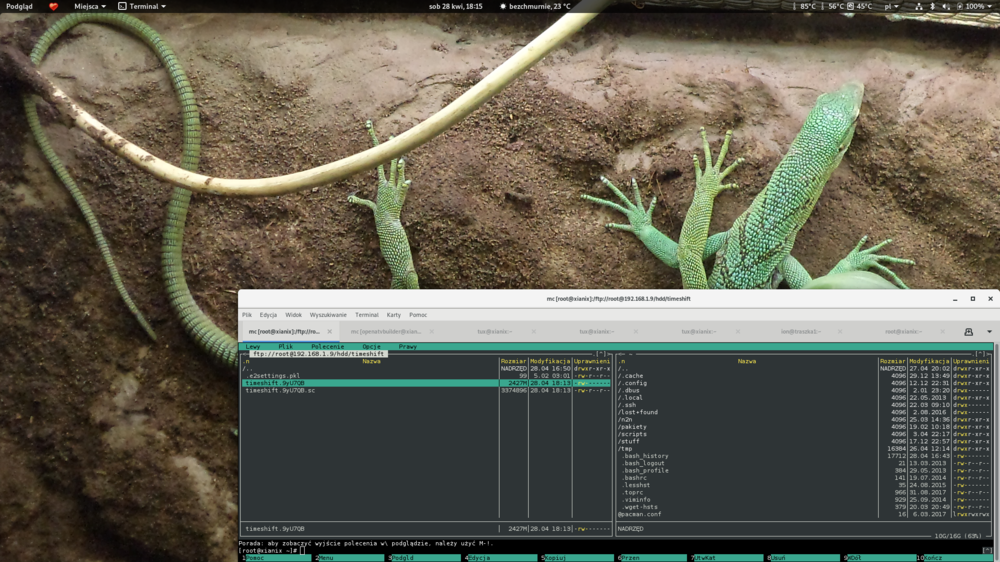Click the clock showing sob 28 kwi, 18:15

455,6
